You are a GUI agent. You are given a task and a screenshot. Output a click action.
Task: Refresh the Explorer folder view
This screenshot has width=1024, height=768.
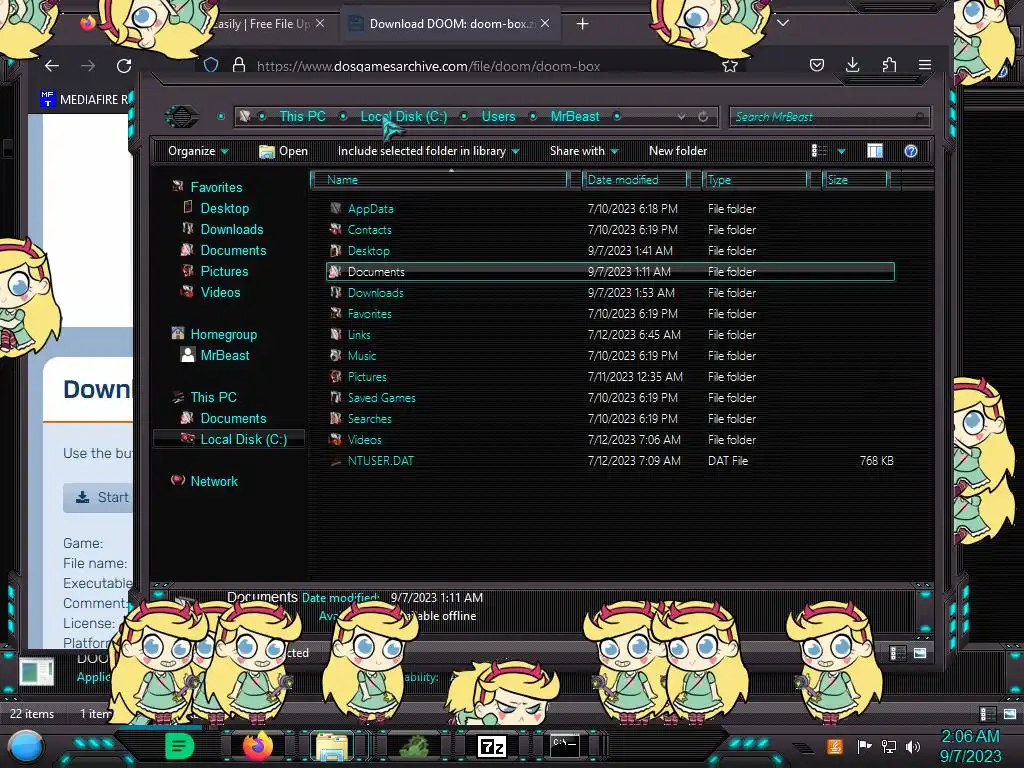point(703,116)
